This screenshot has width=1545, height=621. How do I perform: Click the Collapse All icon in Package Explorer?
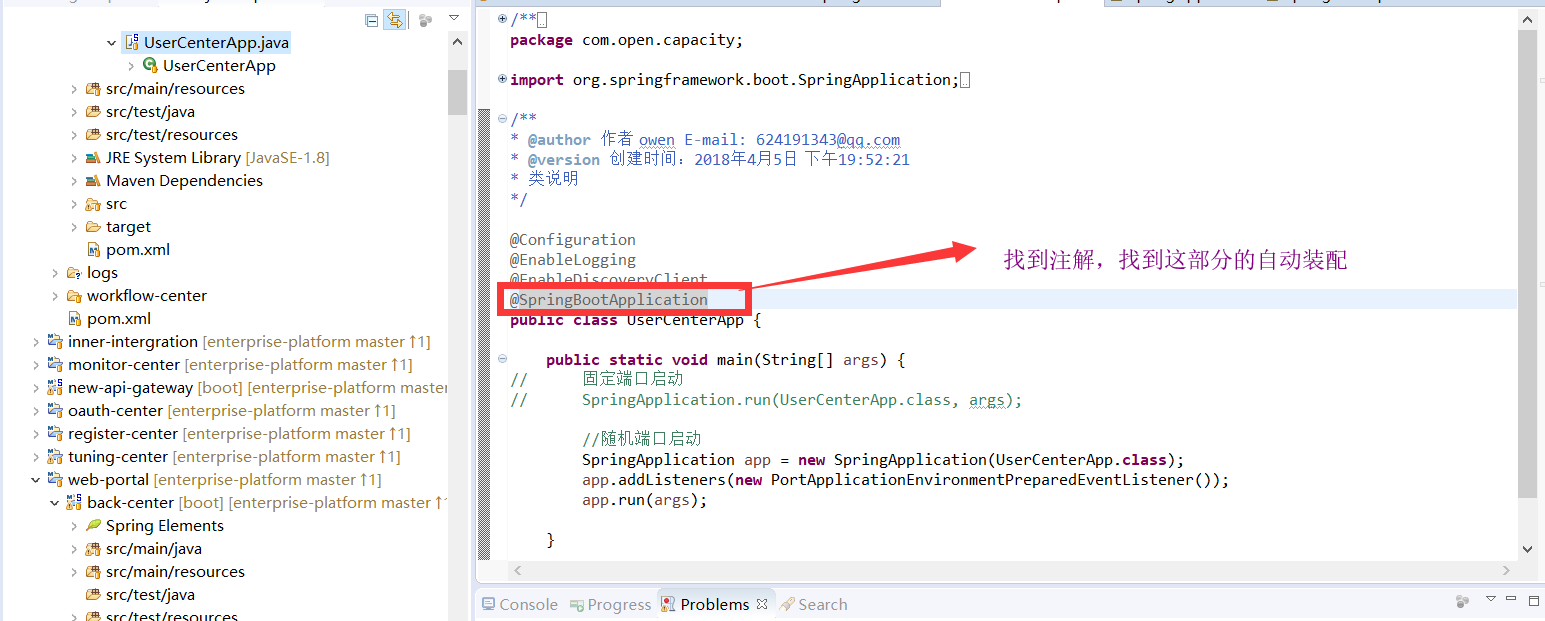coord(372,20)
